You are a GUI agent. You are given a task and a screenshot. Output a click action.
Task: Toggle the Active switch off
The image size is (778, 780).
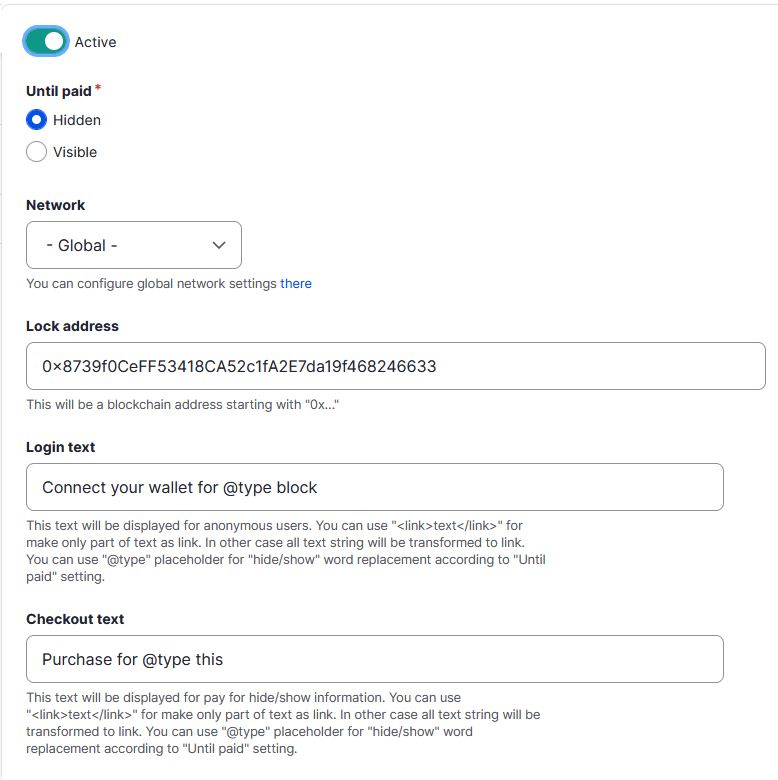[x=46, y=41]
